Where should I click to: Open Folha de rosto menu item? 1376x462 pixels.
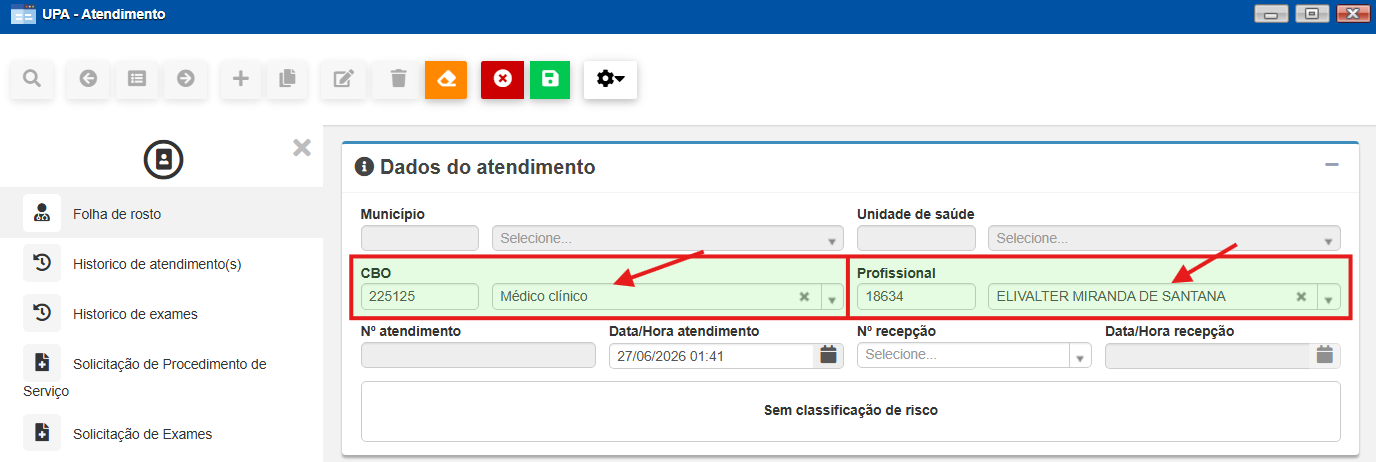tap(161, 214)
